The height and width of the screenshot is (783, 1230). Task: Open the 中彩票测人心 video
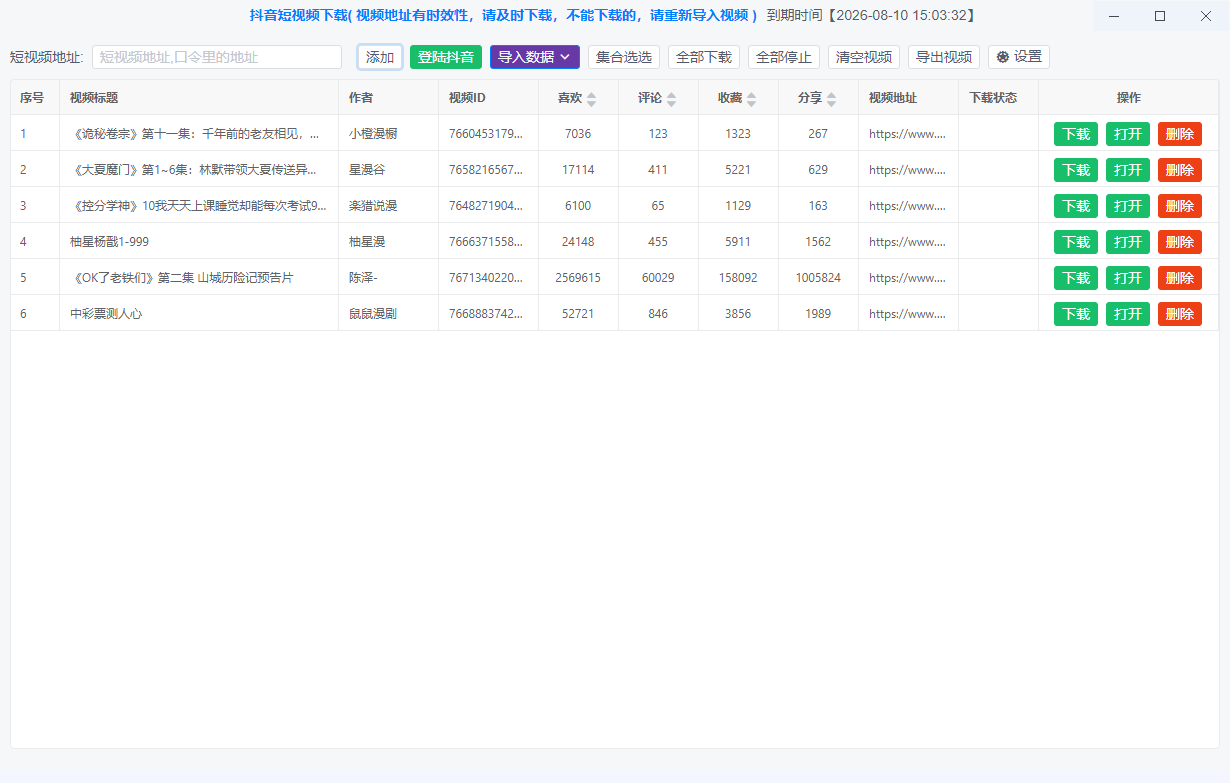click(1128, 314)
